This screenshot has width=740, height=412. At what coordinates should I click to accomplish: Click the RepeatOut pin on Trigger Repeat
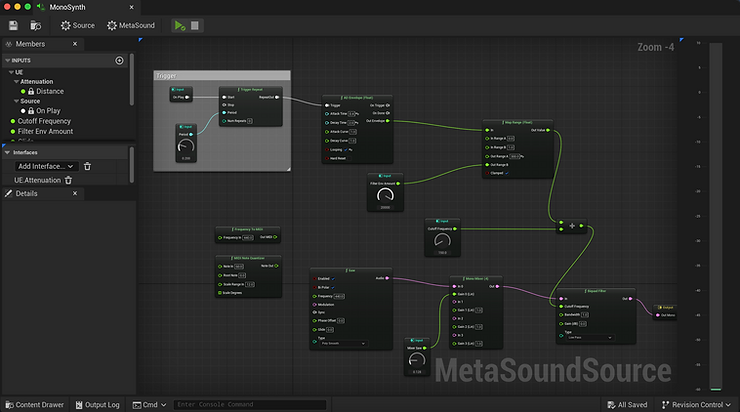(x=277, y=97)
